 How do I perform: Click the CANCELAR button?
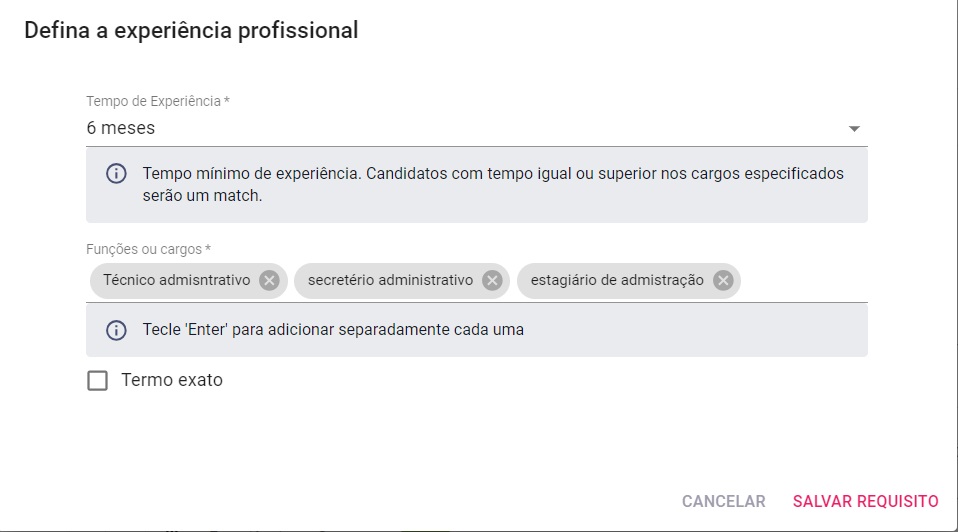[x=723, y=501]
